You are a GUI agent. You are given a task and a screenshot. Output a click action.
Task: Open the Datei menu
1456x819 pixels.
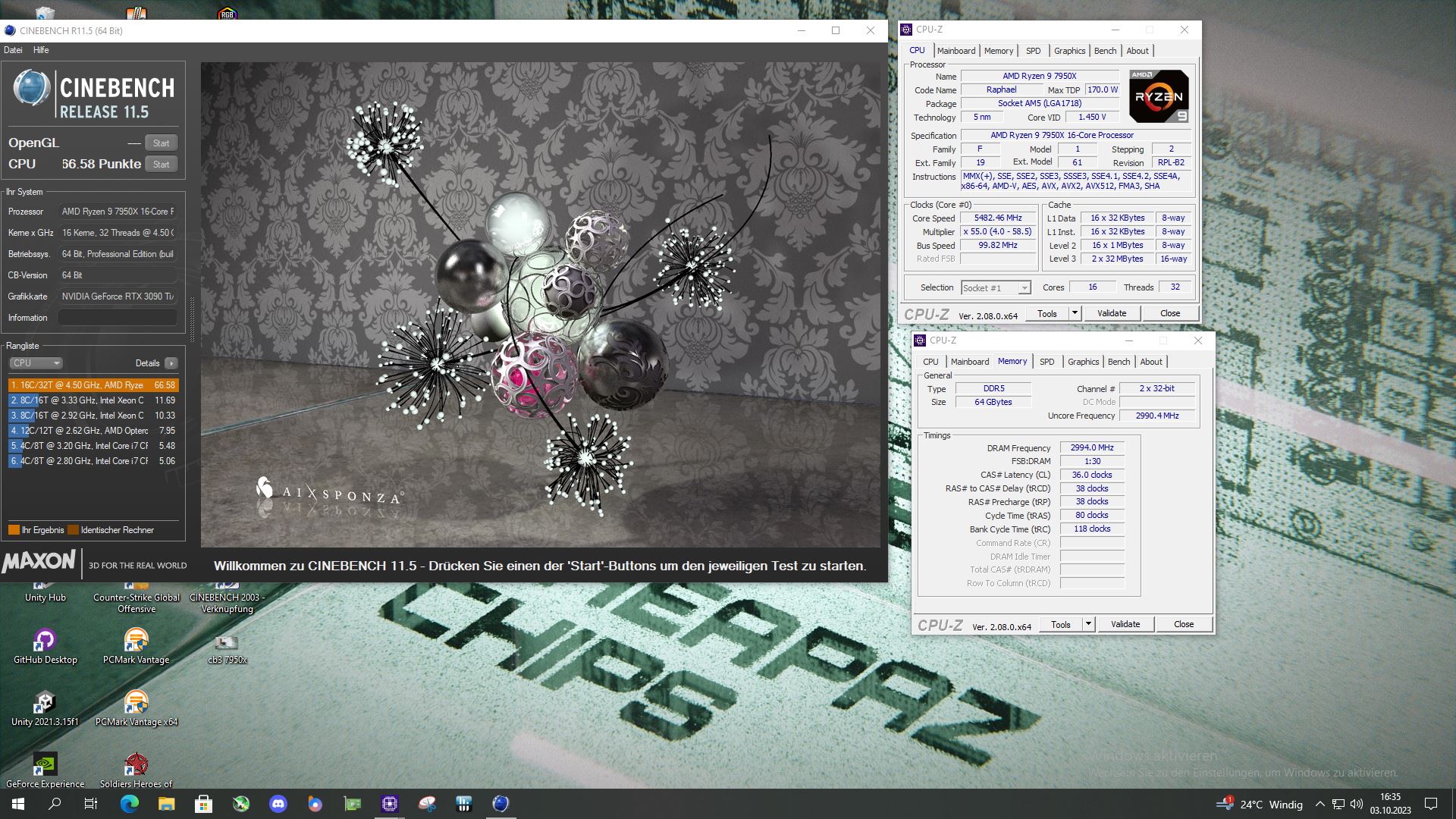pos(13,50)
